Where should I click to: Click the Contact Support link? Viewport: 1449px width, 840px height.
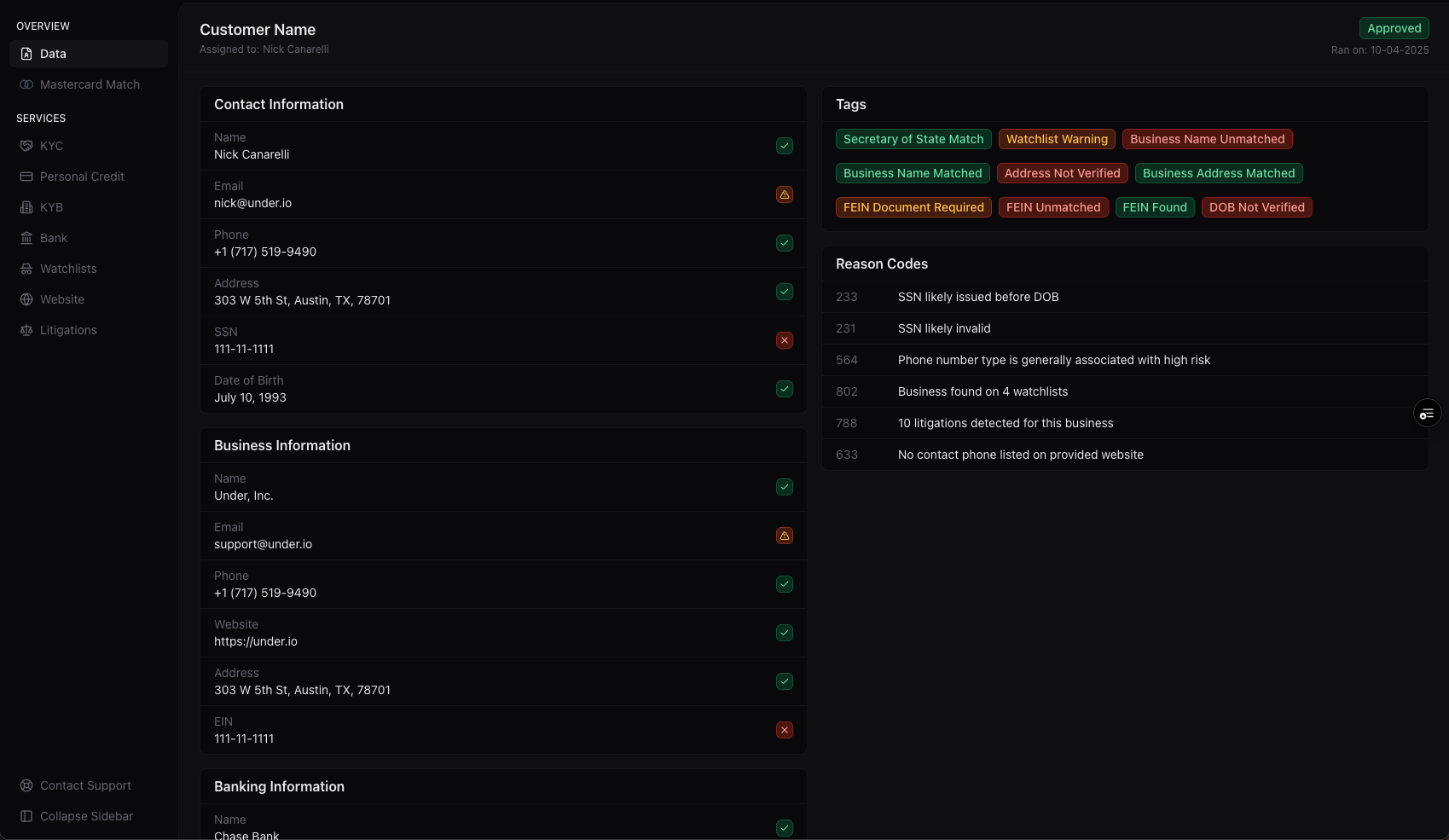tap(85, 785)
